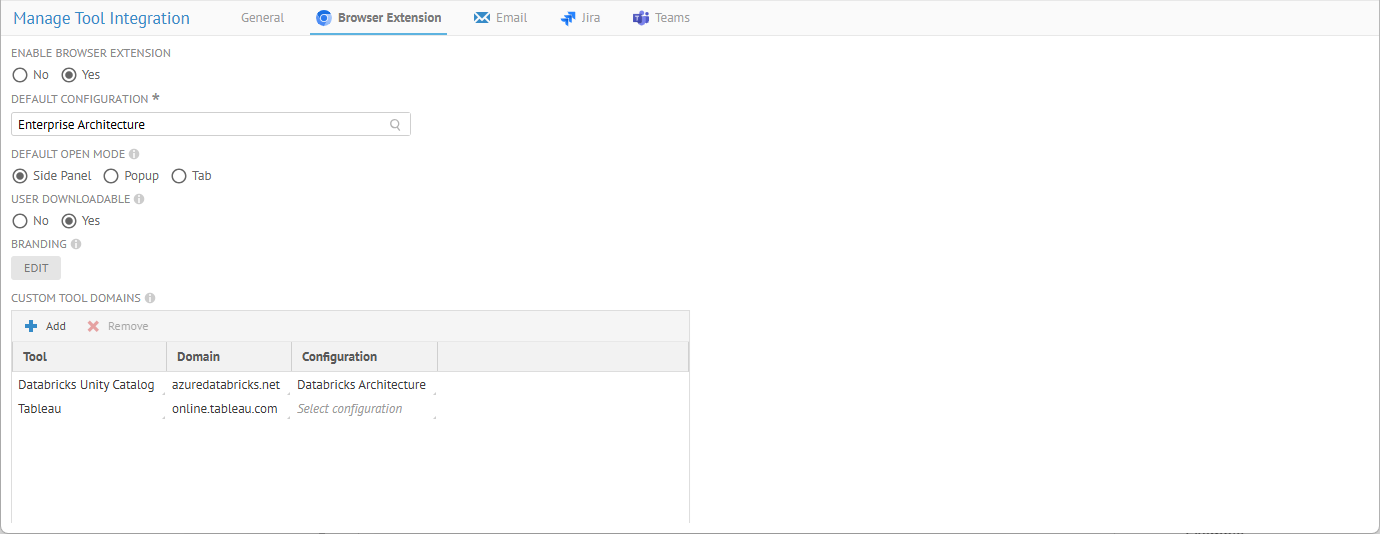Open Select configuration dropdown for Tableau
Screen dimensions: 1380x534
pyautogui.click(x=363, y=409)
